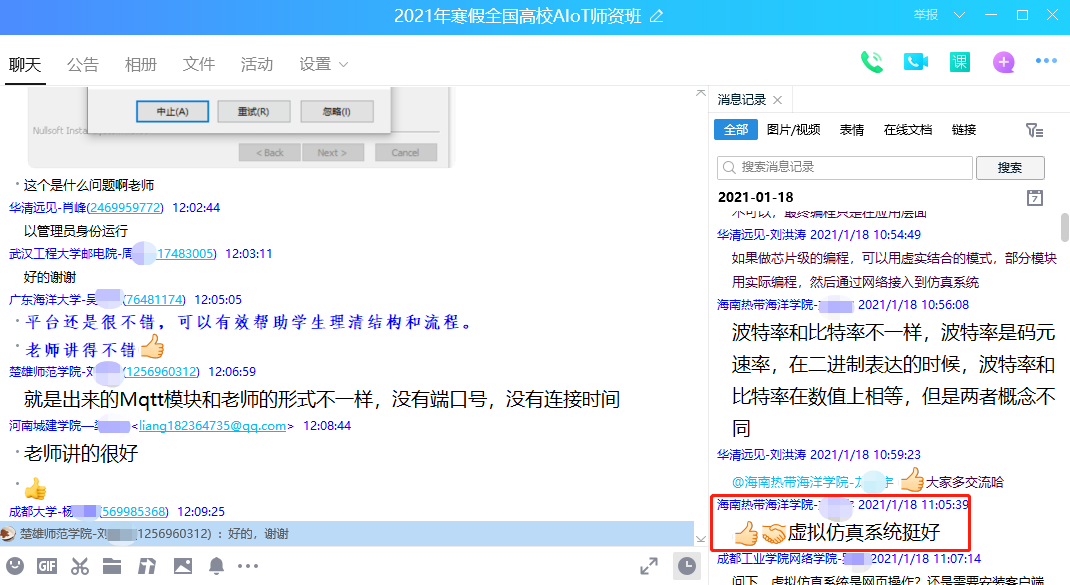Click the 搜索消息记录 search field
Viewport: 1070px width, 585px height.
tap(845, 167)
